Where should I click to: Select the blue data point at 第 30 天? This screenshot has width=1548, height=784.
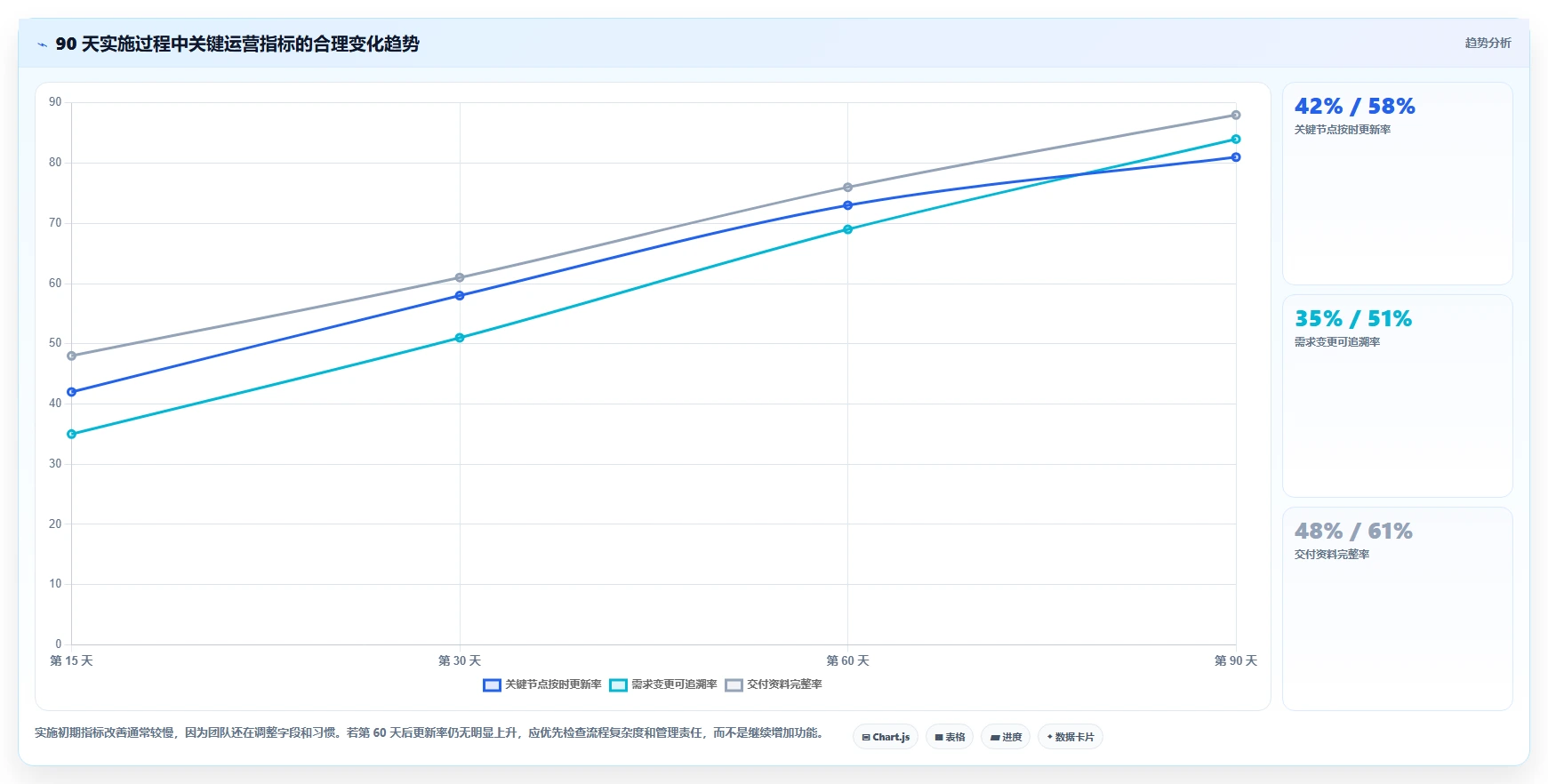click(x=460, y=295)
